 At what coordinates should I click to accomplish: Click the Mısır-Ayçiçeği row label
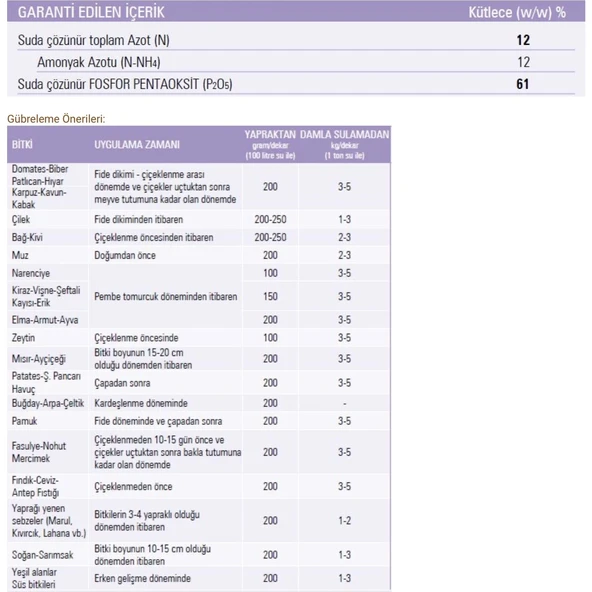(39, 359)
